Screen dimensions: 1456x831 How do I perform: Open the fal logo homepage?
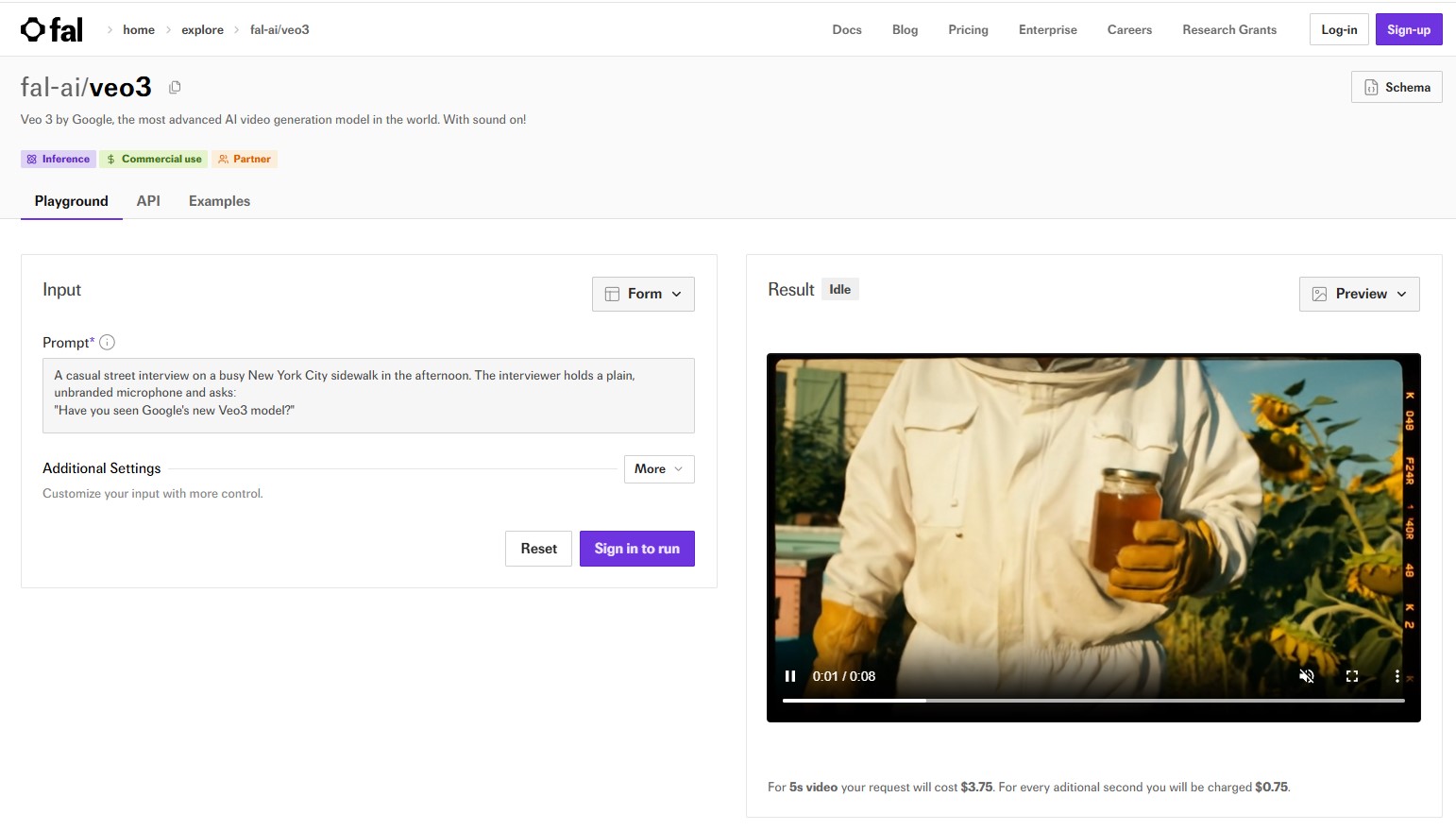tap(52, 30)
